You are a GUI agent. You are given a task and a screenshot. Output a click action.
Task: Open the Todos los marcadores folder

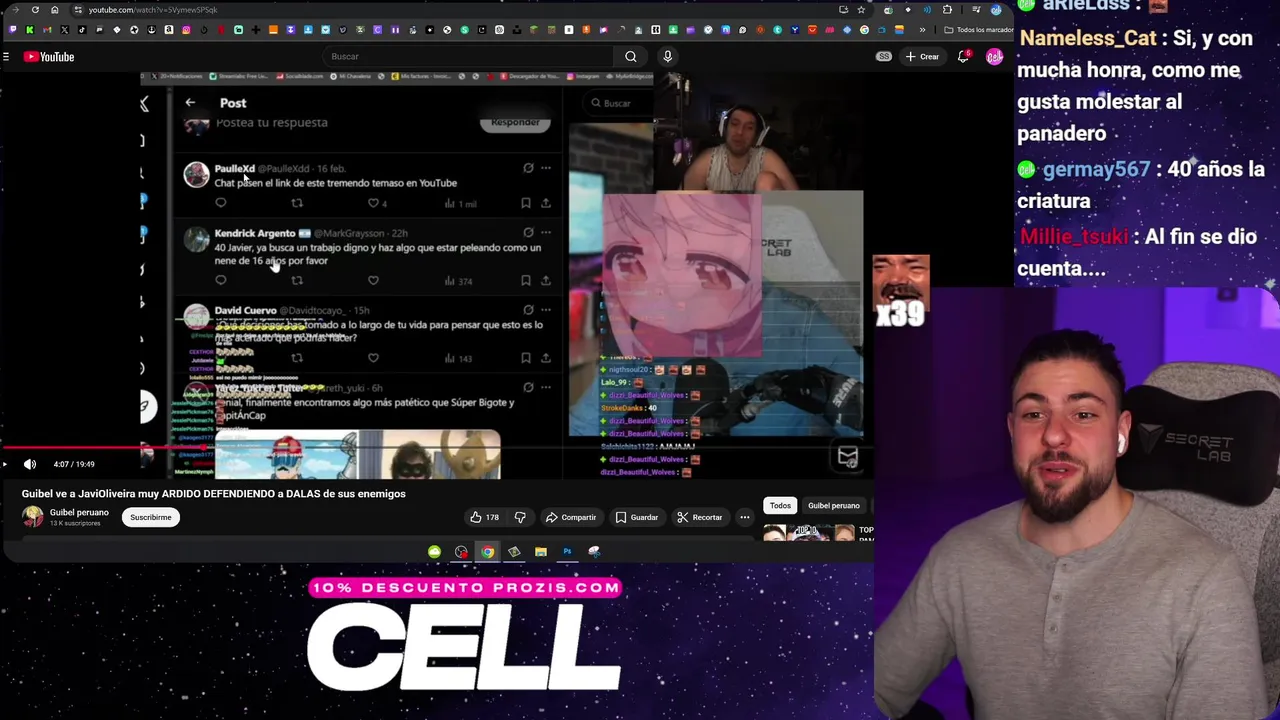coord(978,30)
